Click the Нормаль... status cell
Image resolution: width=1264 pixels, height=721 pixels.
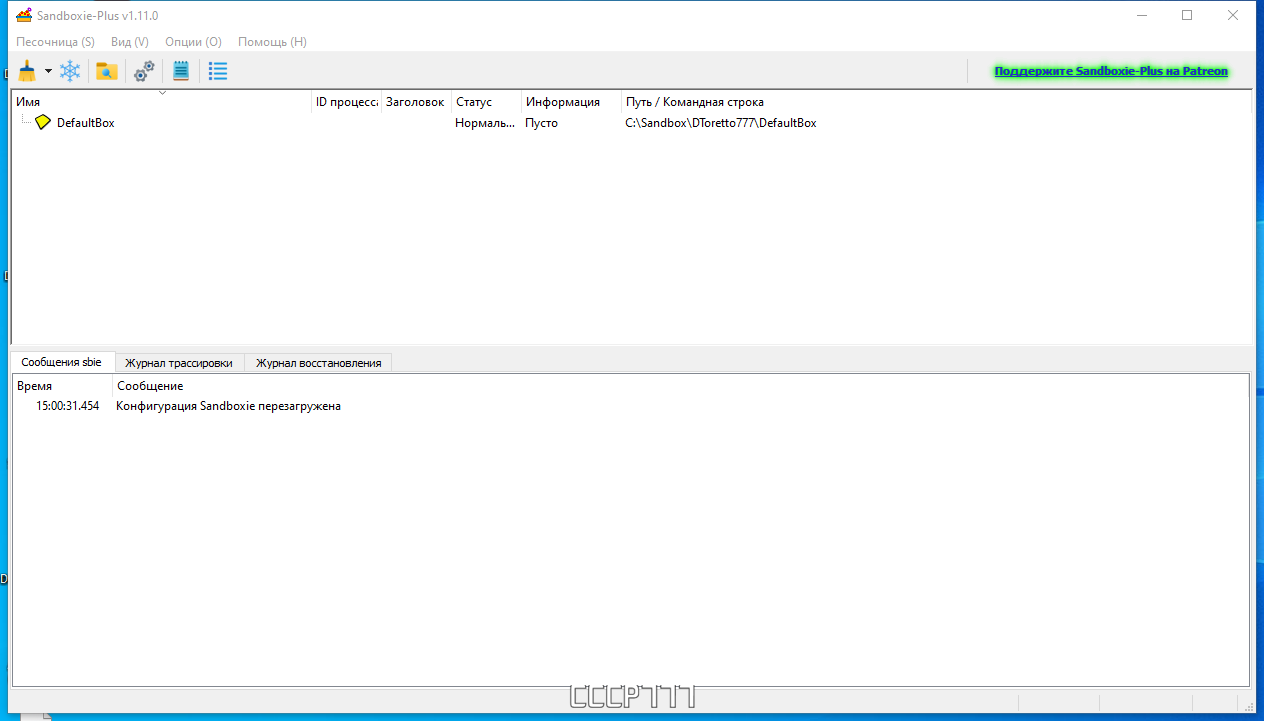click(485, 123)
